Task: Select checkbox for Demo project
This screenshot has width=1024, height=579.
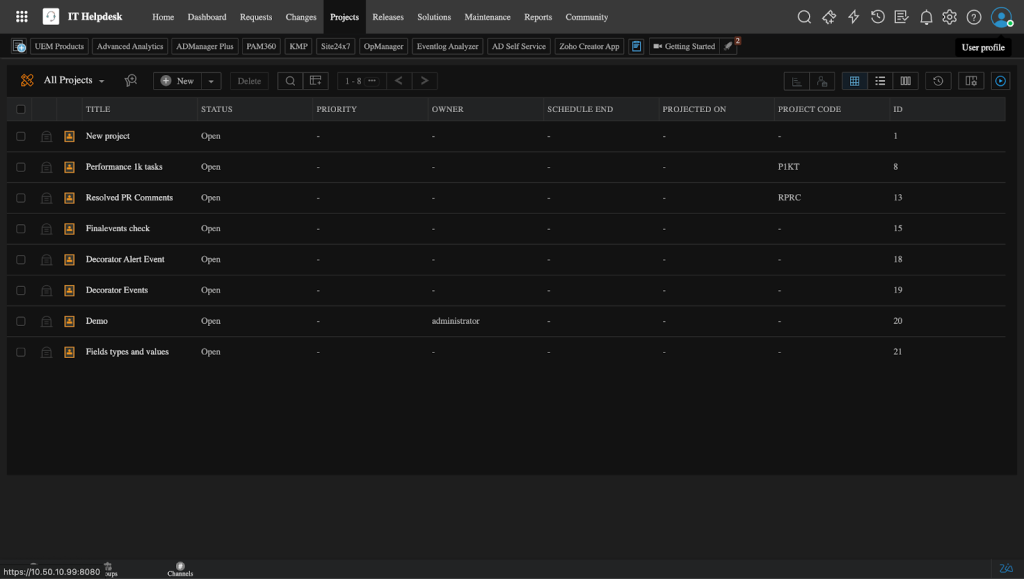Action: tap(21, 321)
